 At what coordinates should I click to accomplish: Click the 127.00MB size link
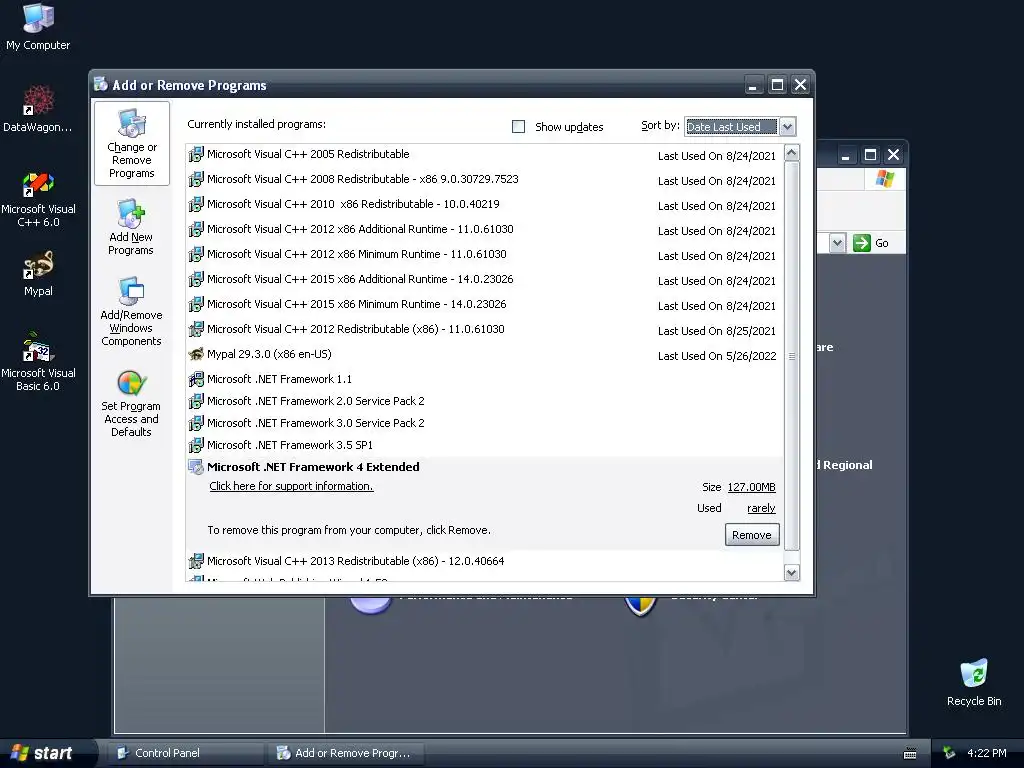(752, 487)
